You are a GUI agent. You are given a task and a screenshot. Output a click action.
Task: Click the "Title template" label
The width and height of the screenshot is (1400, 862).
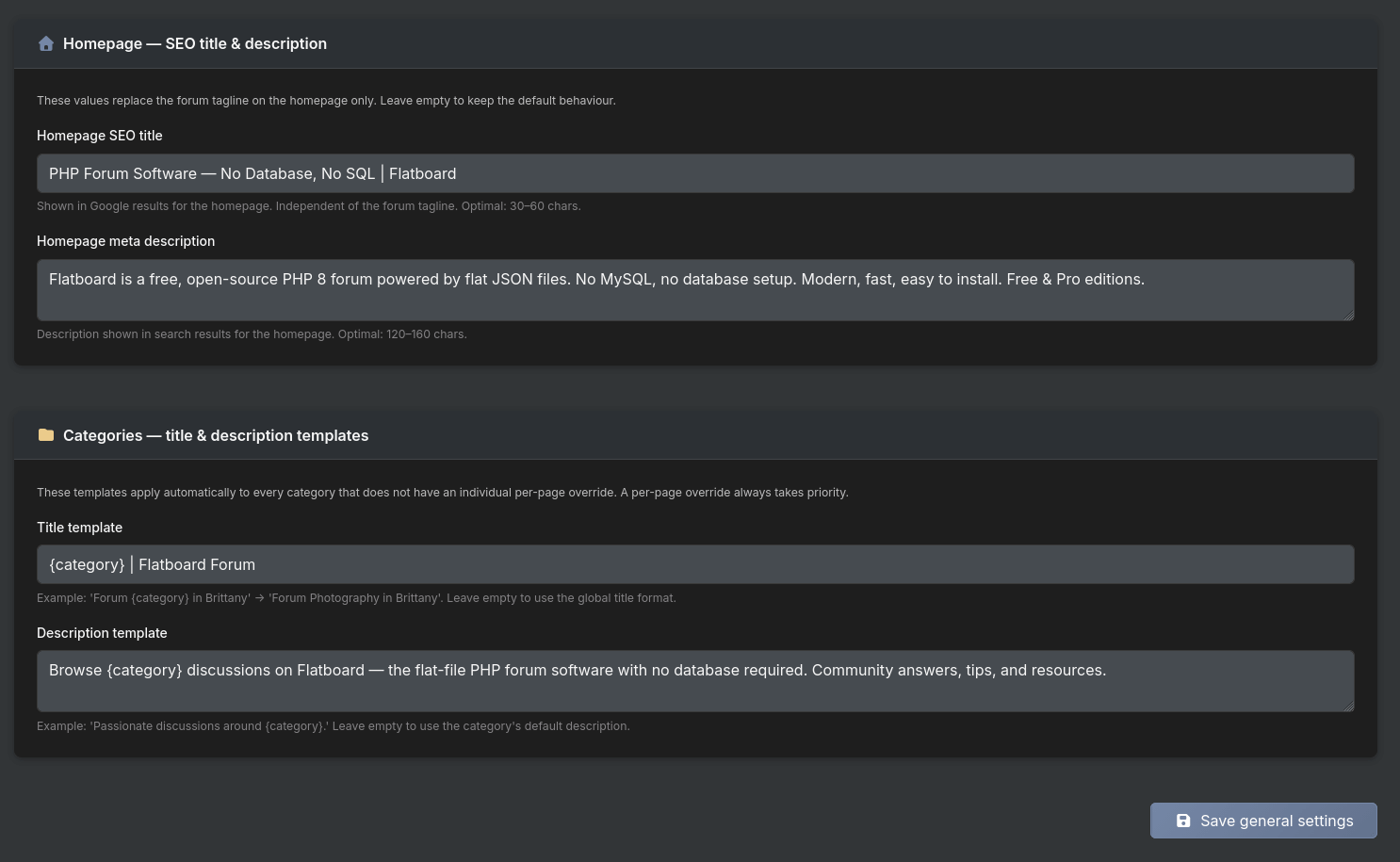(79, 528)
